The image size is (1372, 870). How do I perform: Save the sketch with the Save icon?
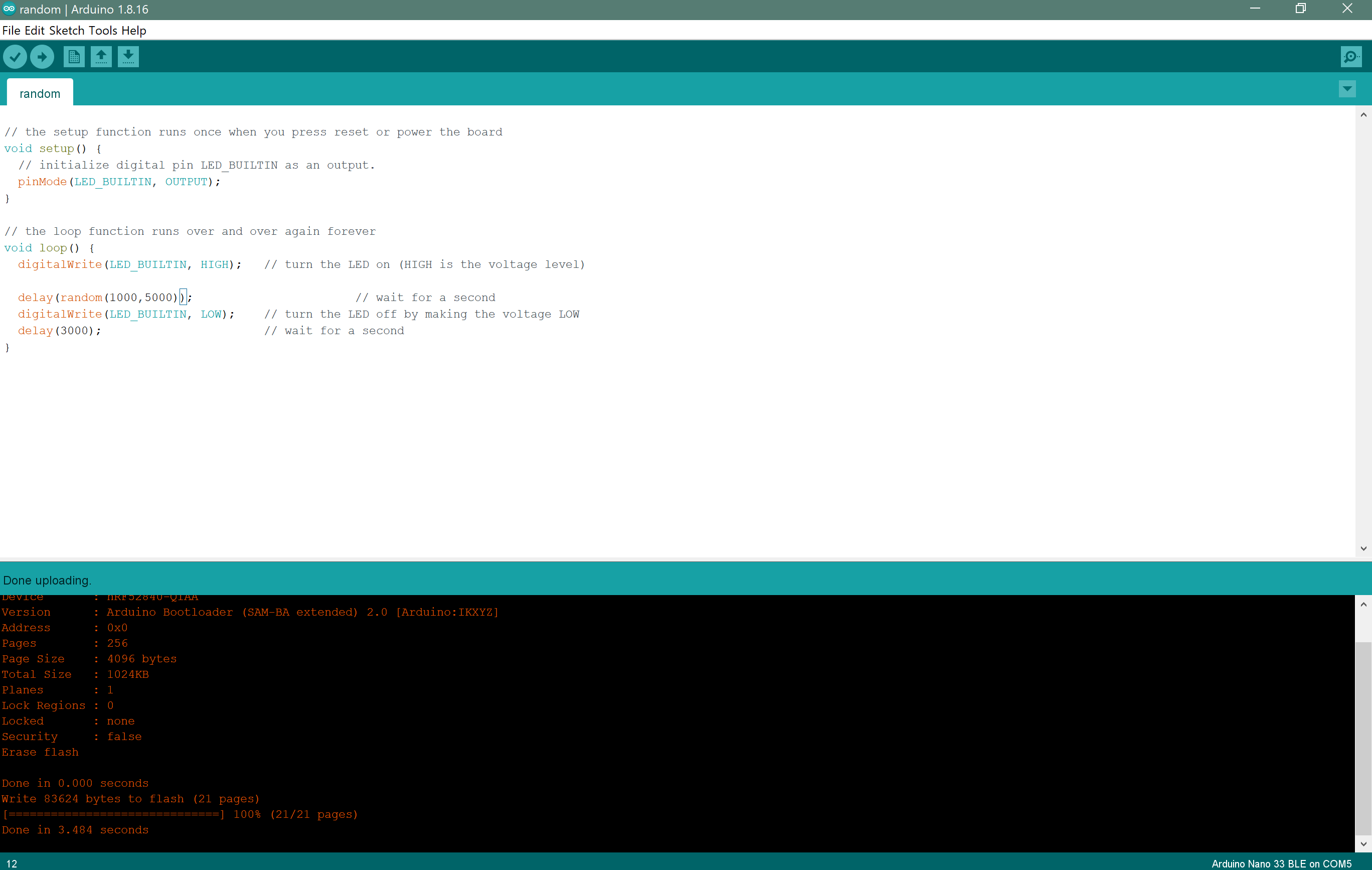click(x=129, y=56)
